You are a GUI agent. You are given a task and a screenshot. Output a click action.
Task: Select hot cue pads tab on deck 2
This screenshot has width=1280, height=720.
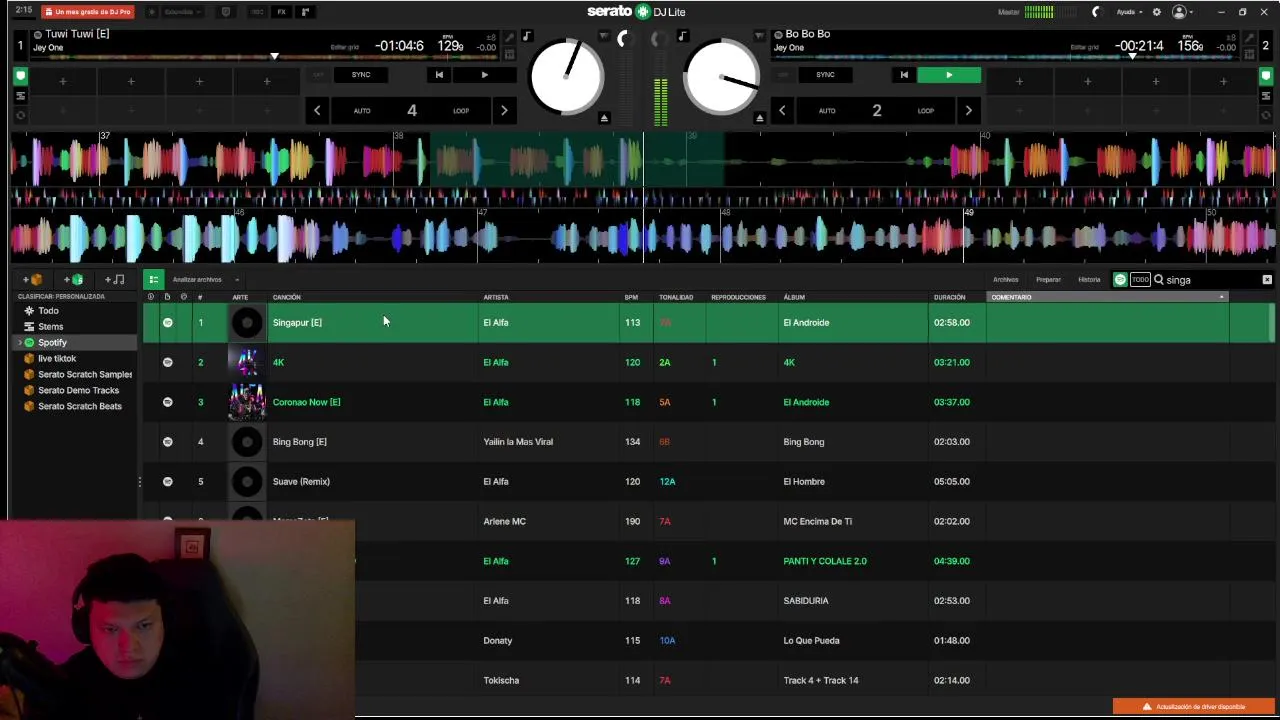[1265, 76]
